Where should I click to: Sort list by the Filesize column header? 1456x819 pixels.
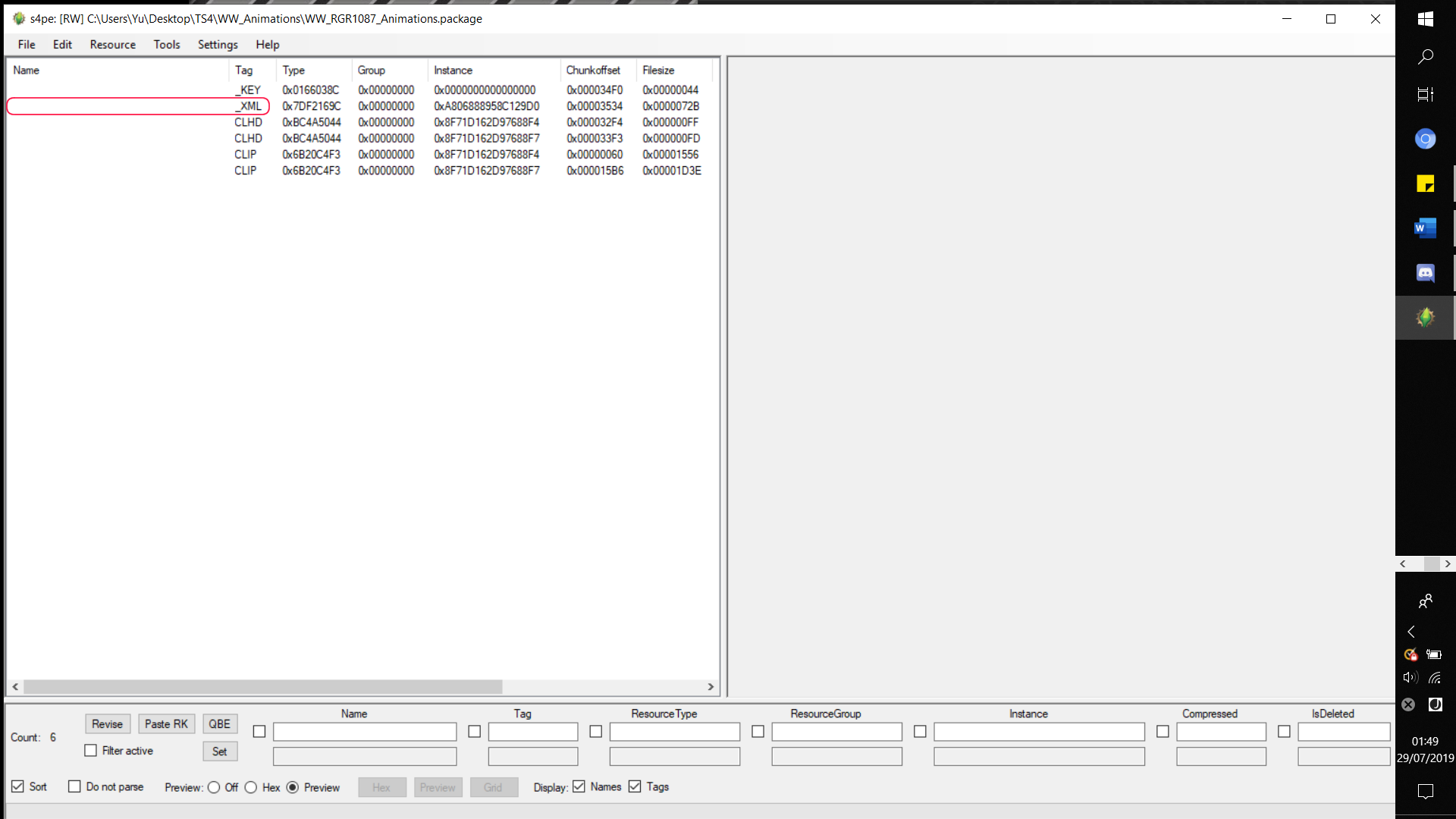point(674,70)
